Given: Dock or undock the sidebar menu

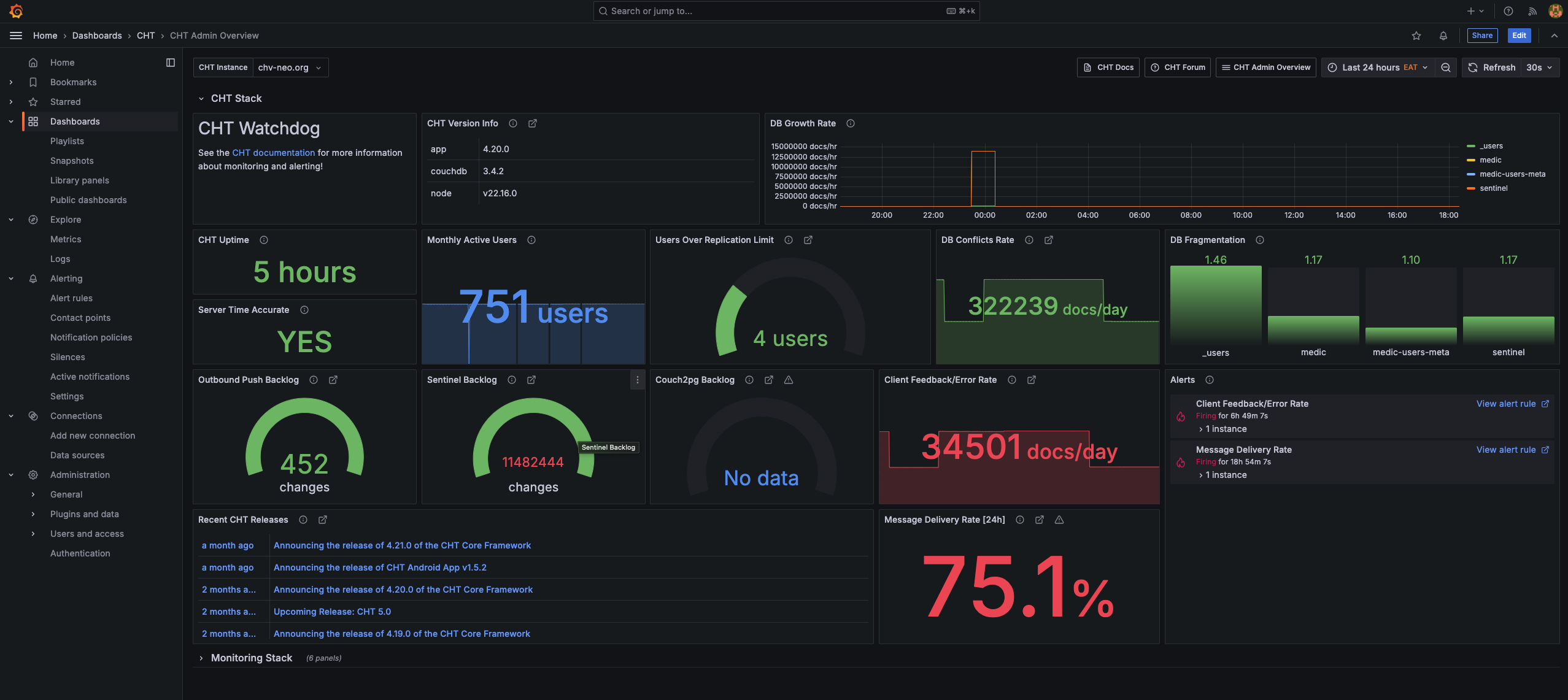Looking at the screenshot, I should (171, 63).
